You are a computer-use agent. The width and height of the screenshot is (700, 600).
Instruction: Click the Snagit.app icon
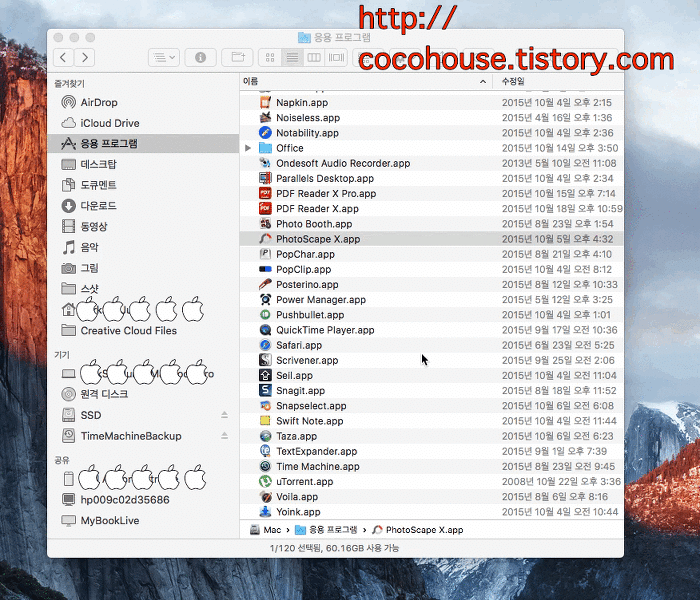pyautogui.click(x=265, y=391)
